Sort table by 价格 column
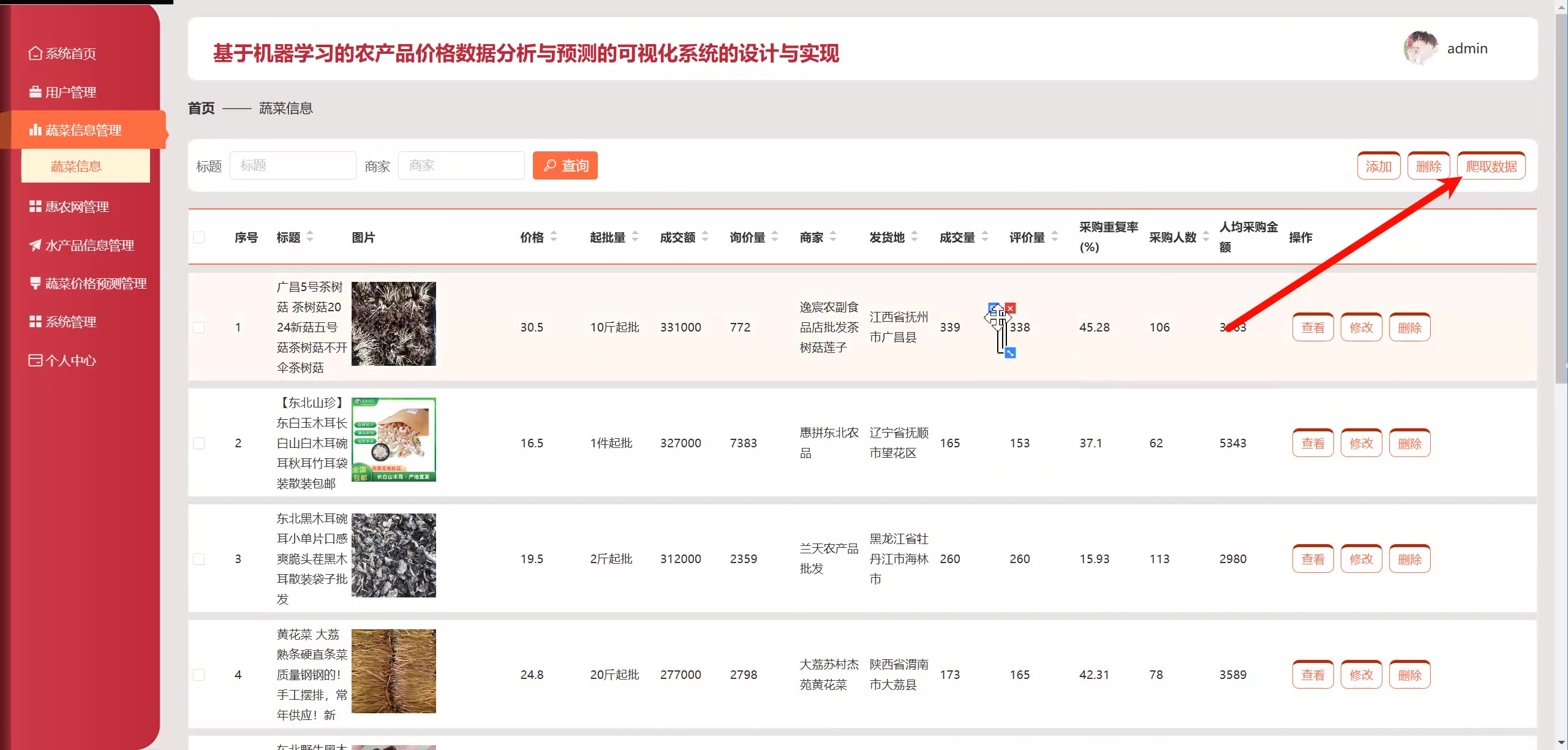The height and width of the screenshot is (750, 1568). pyautogui.click(x=554, y=237)
